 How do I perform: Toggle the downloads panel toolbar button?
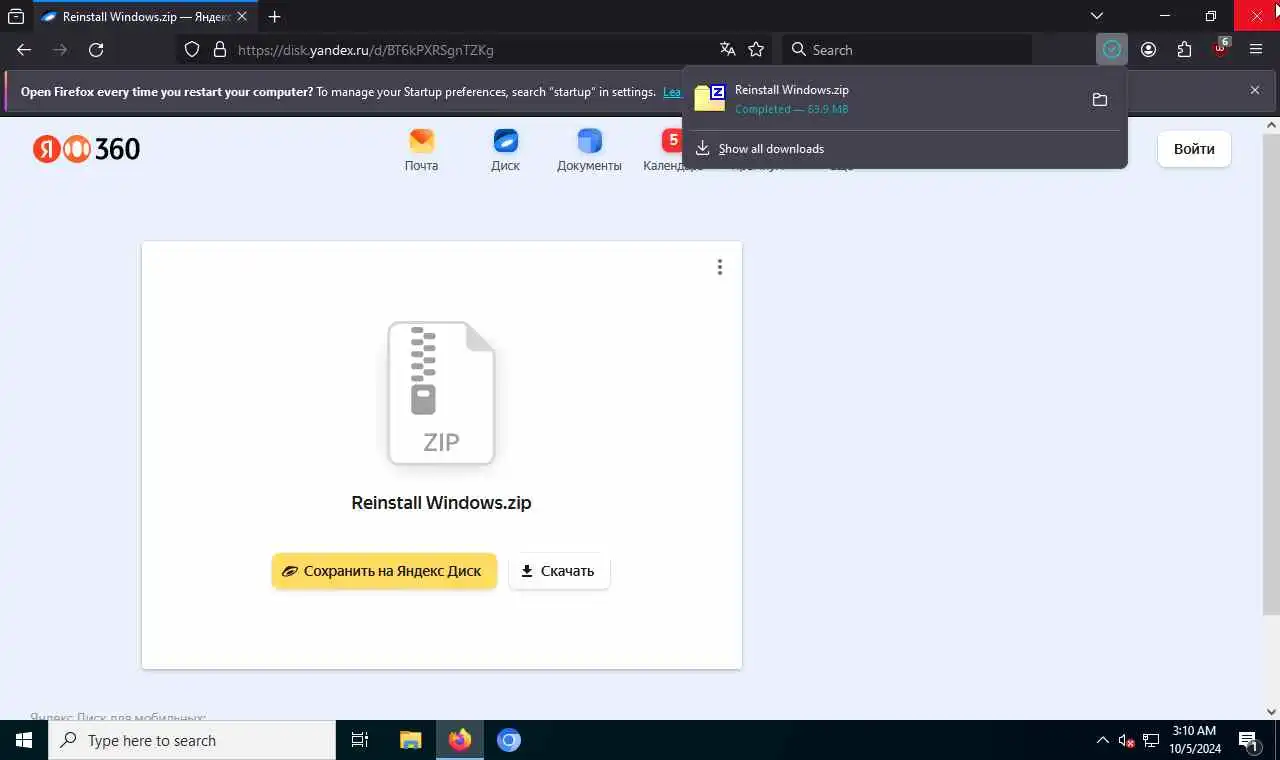tap(1112, 50)
